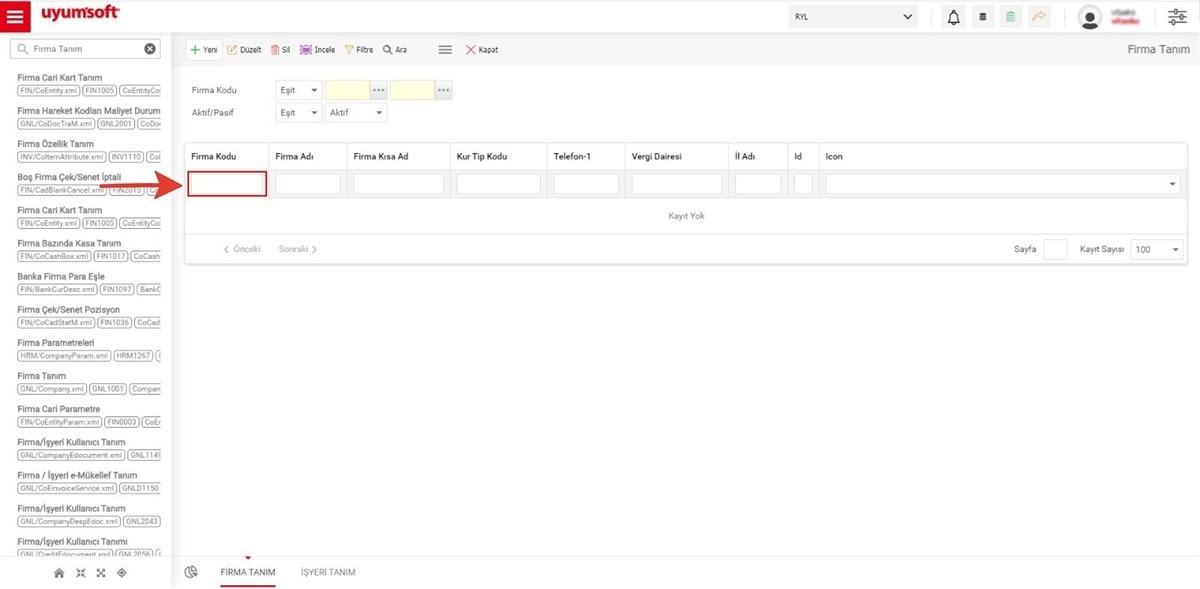
Task: Open the user profile avatar
Action: (1090, 17)
